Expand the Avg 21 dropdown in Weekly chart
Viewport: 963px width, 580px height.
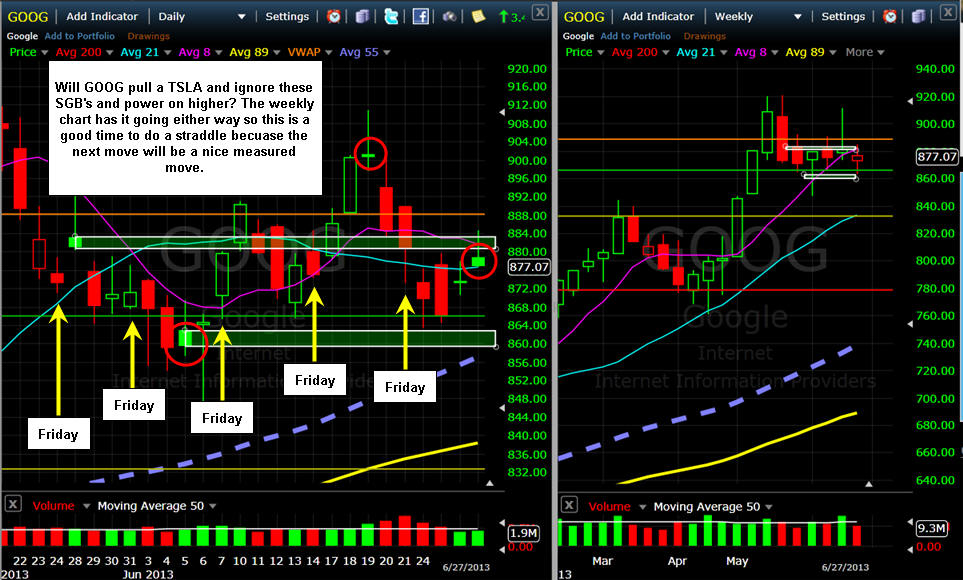(x=723, y=53)
